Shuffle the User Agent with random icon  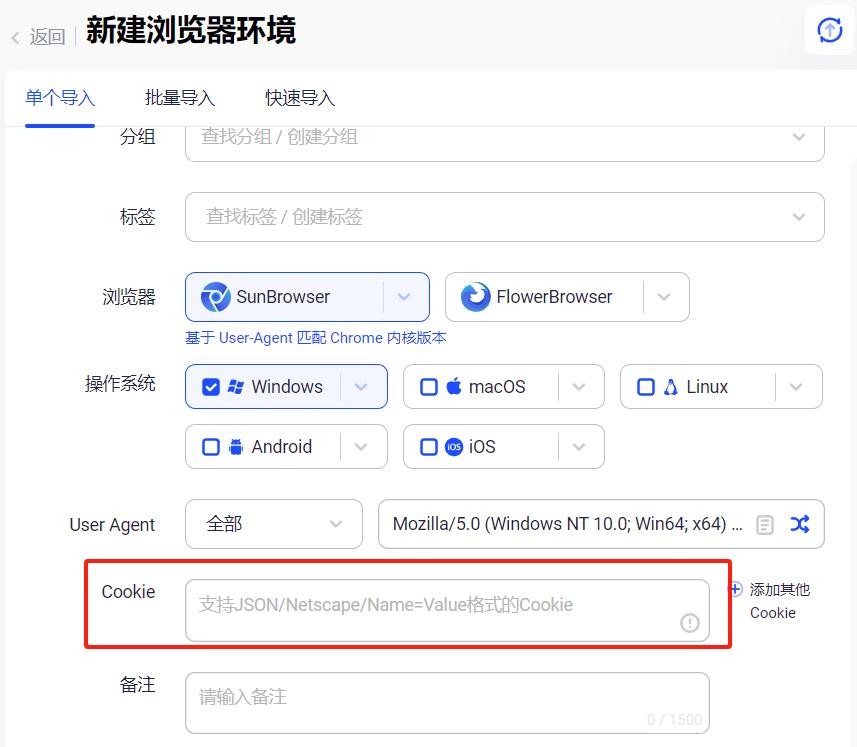(800, 524)
